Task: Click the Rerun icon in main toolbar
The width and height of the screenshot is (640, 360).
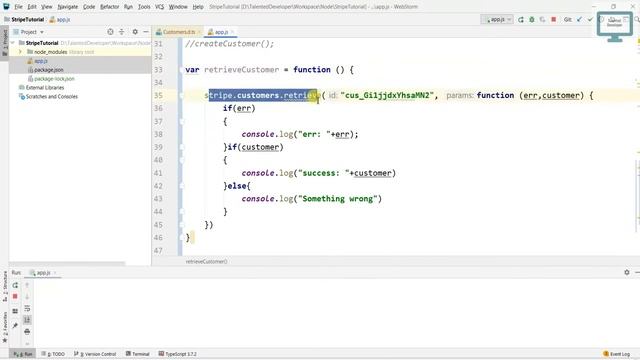Action: pos(521,20)
